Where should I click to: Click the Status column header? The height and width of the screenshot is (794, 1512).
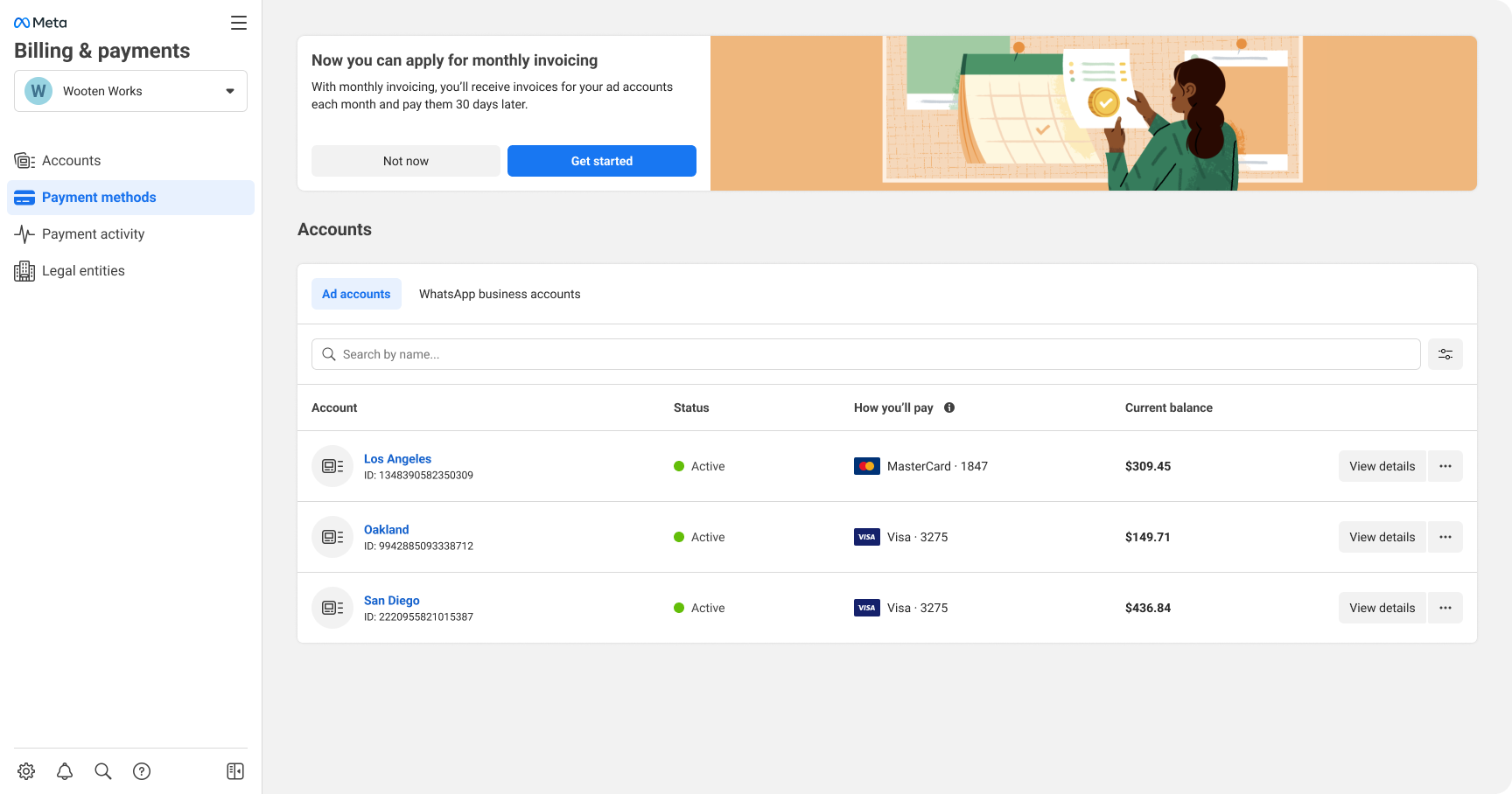(691, 407)
